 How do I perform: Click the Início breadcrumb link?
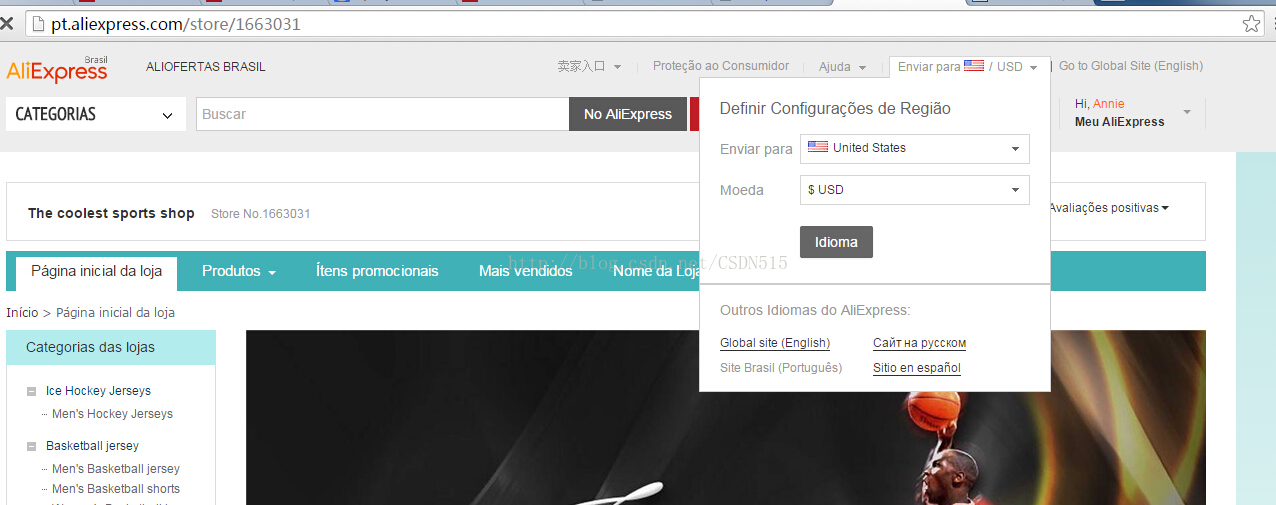22,313
